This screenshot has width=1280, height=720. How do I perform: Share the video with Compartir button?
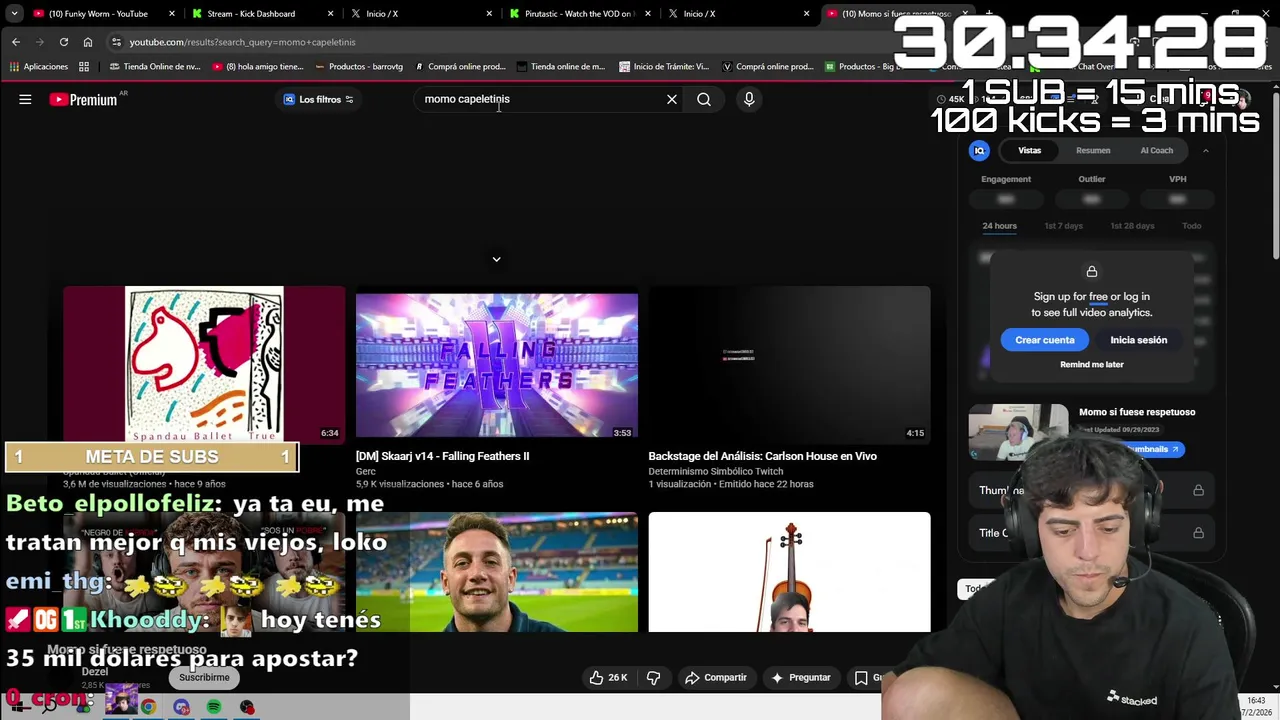pyautogui.click(x=715, y=677)
